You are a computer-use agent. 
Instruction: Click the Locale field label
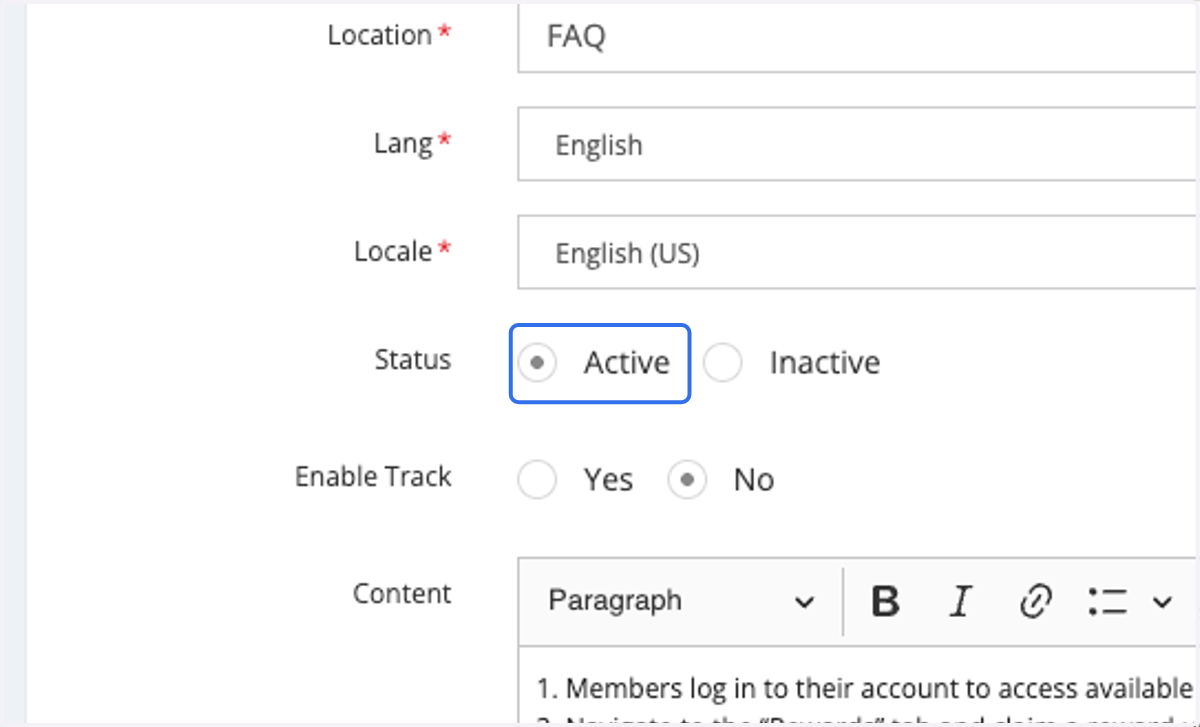(x=393, y=251)
